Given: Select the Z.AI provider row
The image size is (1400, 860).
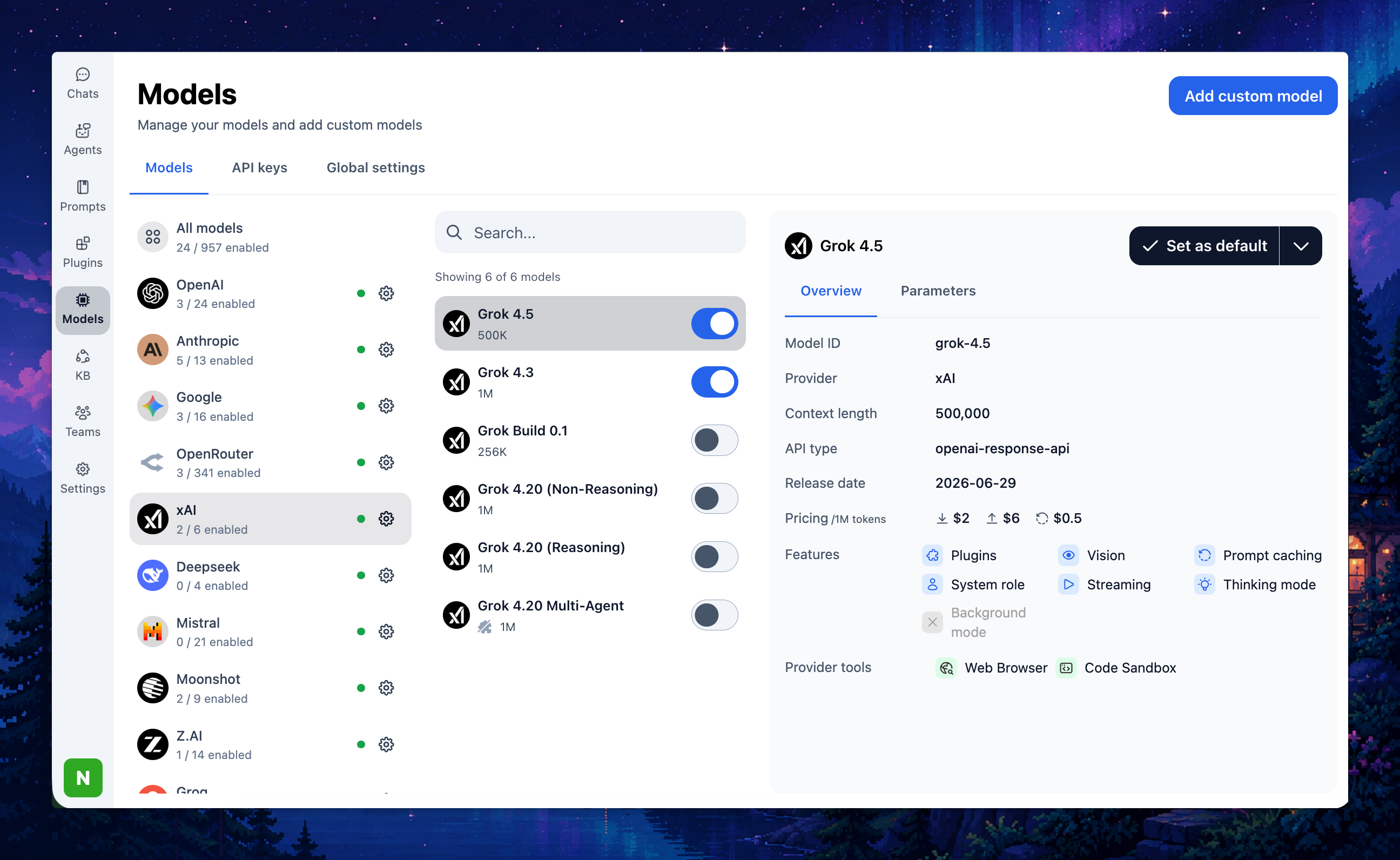Looking at the screenshot, I should (270, 744).
